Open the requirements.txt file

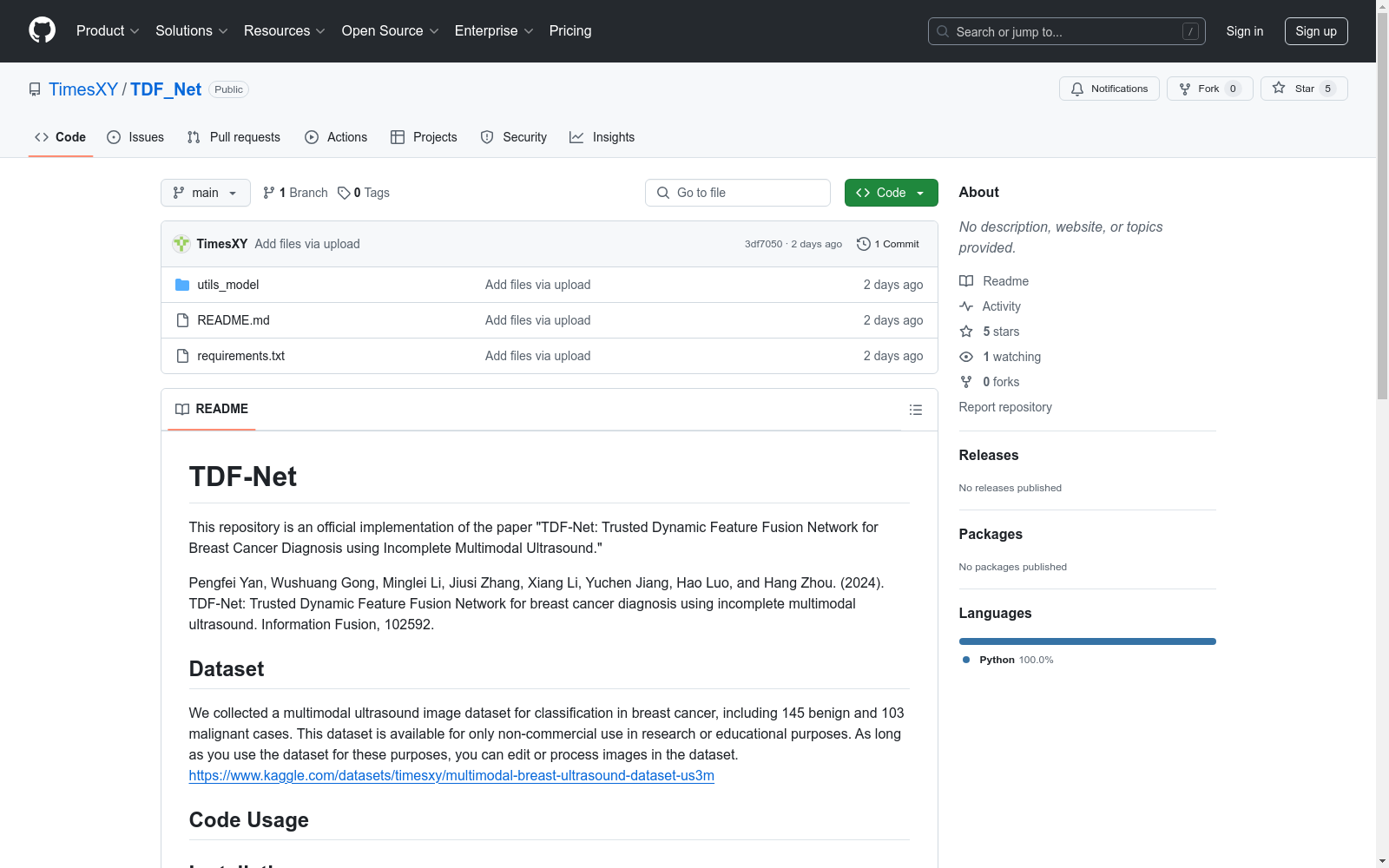(241, 356)
